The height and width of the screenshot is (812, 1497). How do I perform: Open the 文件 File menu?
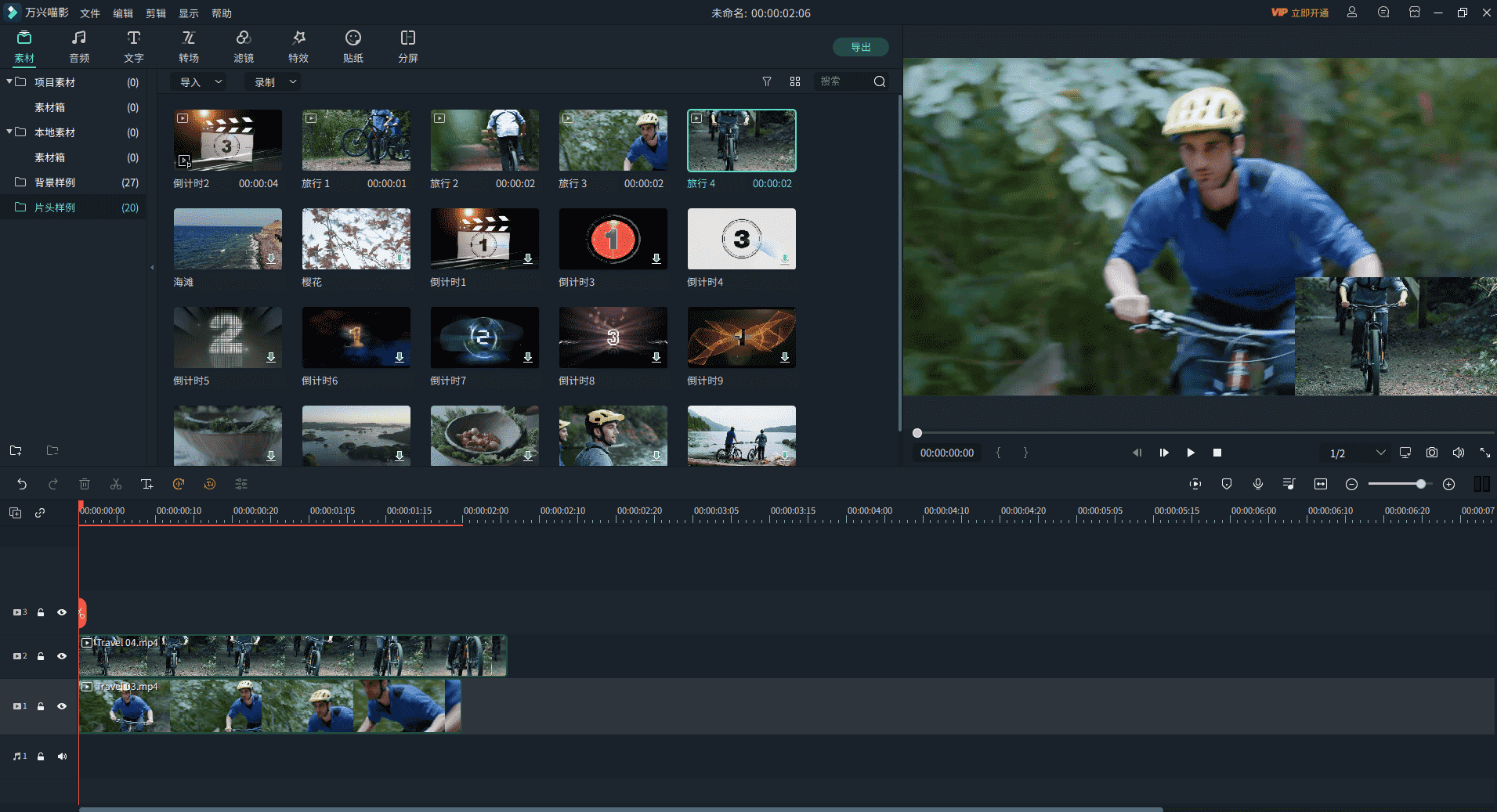click(x=90, y=13)
